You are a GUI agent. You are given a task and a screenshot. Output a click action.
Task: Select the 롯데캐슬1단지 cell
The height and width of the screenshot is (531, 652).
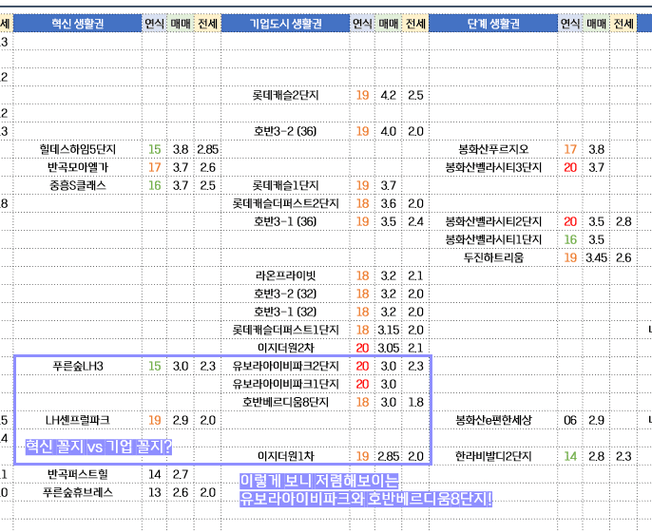285,185
